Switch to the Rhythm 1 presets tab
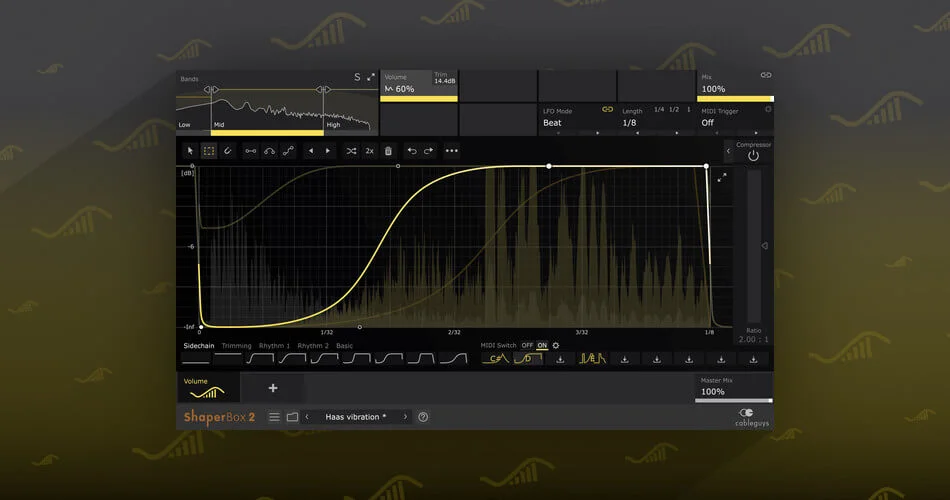The height and width of the screenshot is (500, 950). 274,346
